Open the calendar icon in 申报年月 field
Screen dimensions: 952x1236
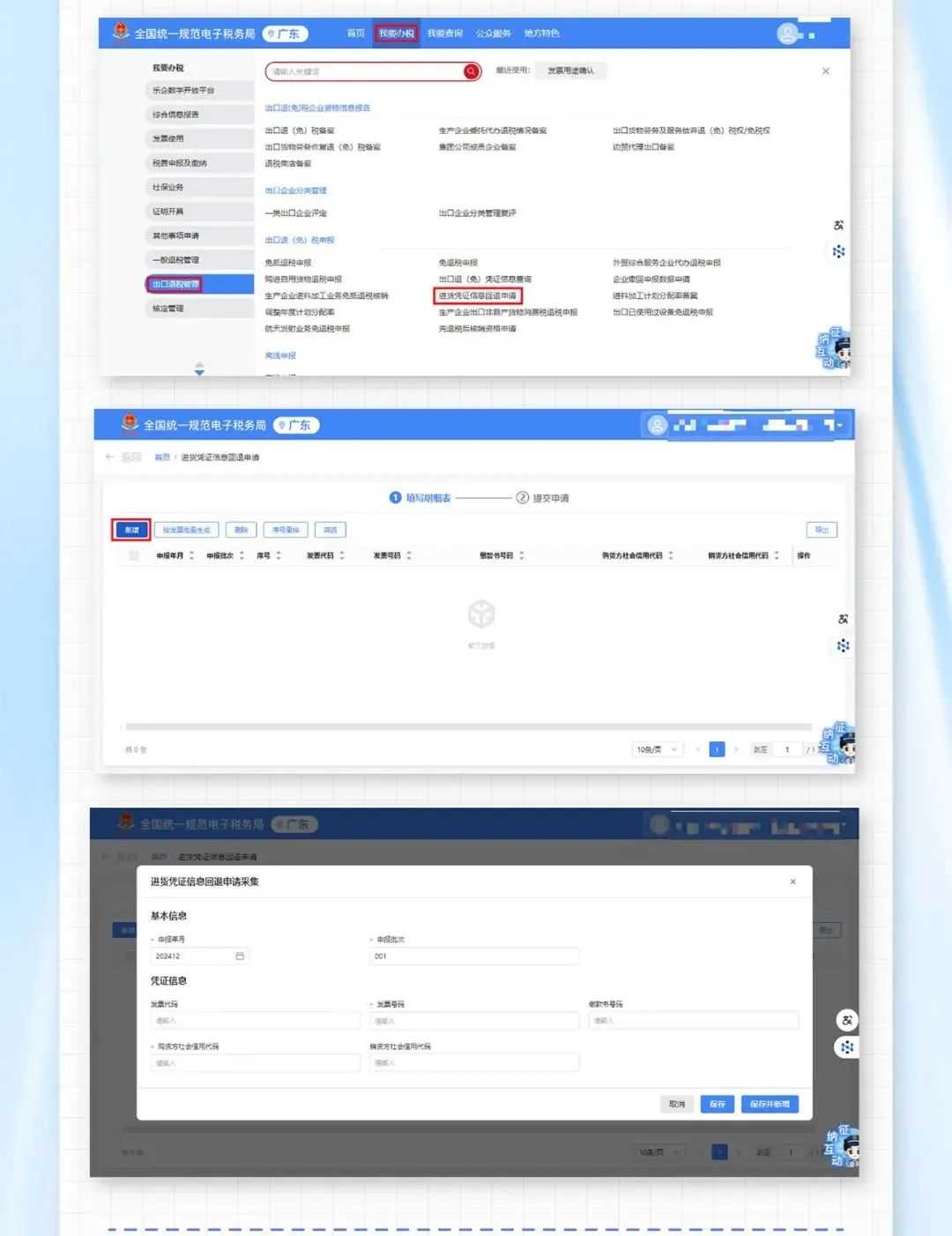tap(240, 956)
